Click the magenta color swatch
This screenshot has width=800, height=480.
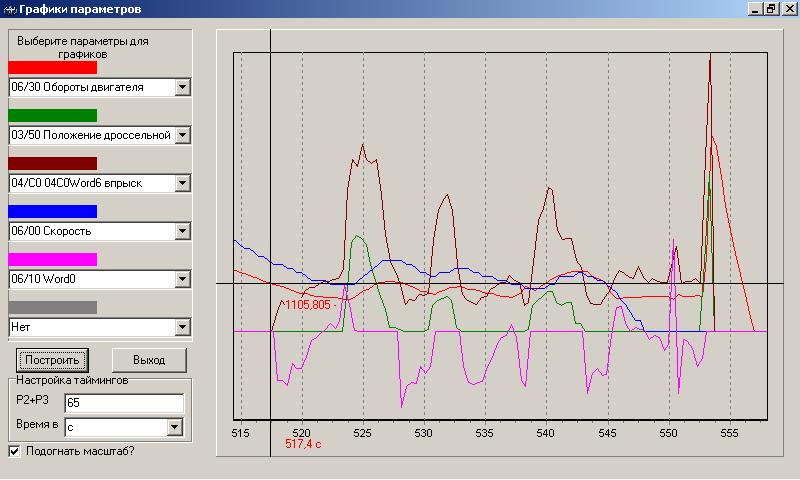52,259
